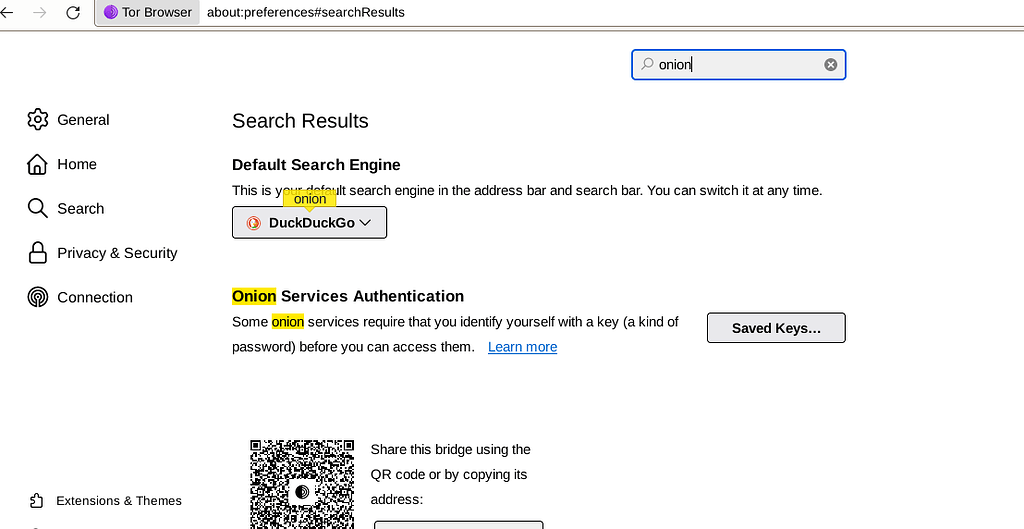Open the Connection settings category

coord(80,297)
